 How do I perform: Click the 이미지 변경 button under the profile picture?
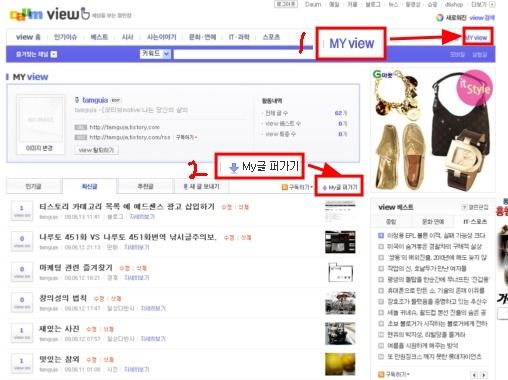coord(39,148)
